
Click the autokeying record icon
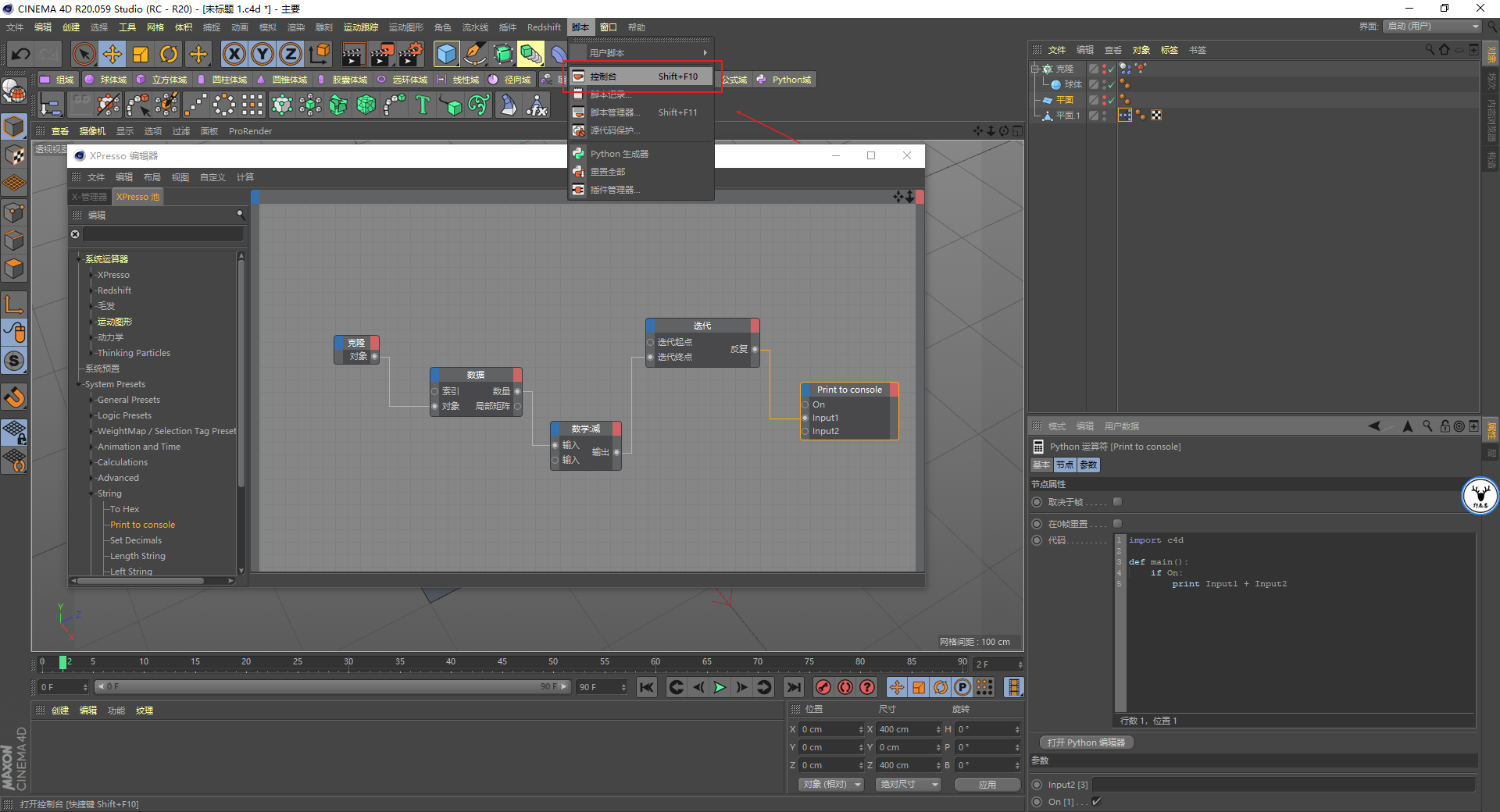(845, 687)
